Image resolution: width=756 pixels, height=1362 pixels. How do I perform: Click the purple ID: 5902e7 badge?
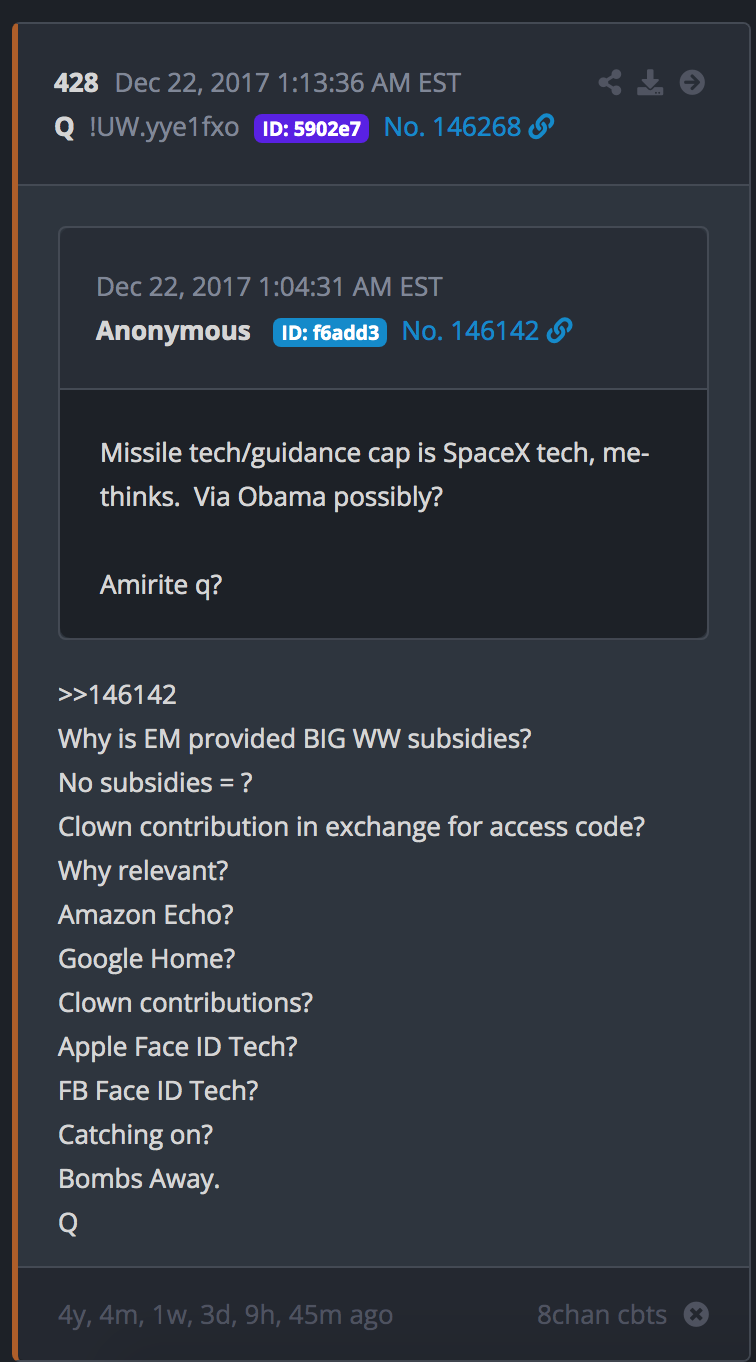[311, 128]
